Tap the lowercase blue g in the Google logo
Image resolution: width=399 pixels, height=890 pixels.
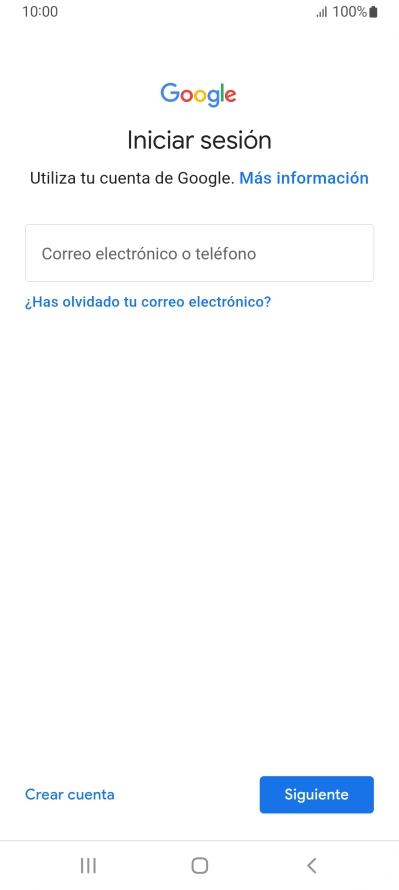(x=214, y=99)
